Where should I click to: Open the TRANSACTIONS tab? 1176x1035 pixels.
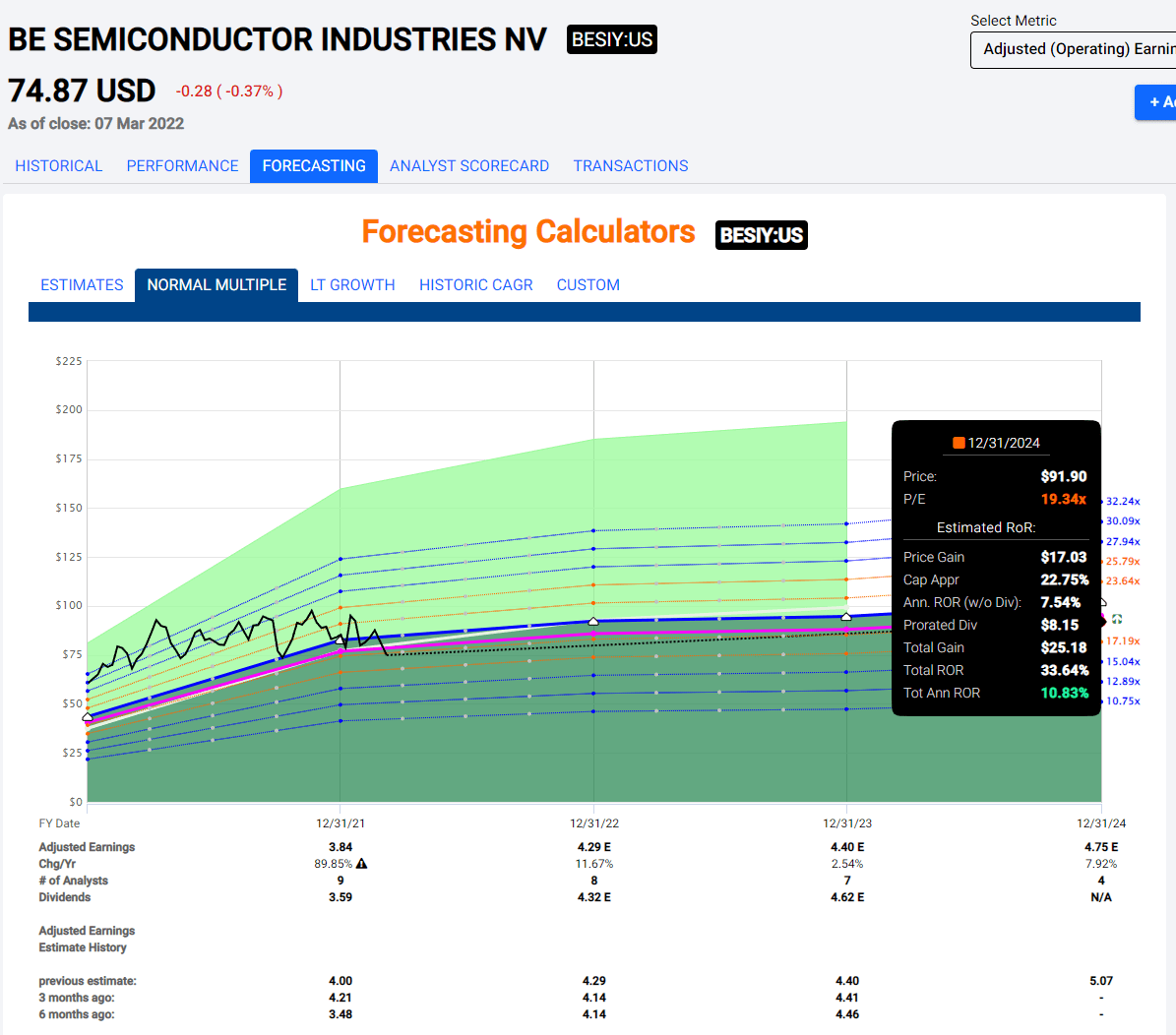click(x=631, y=165)
